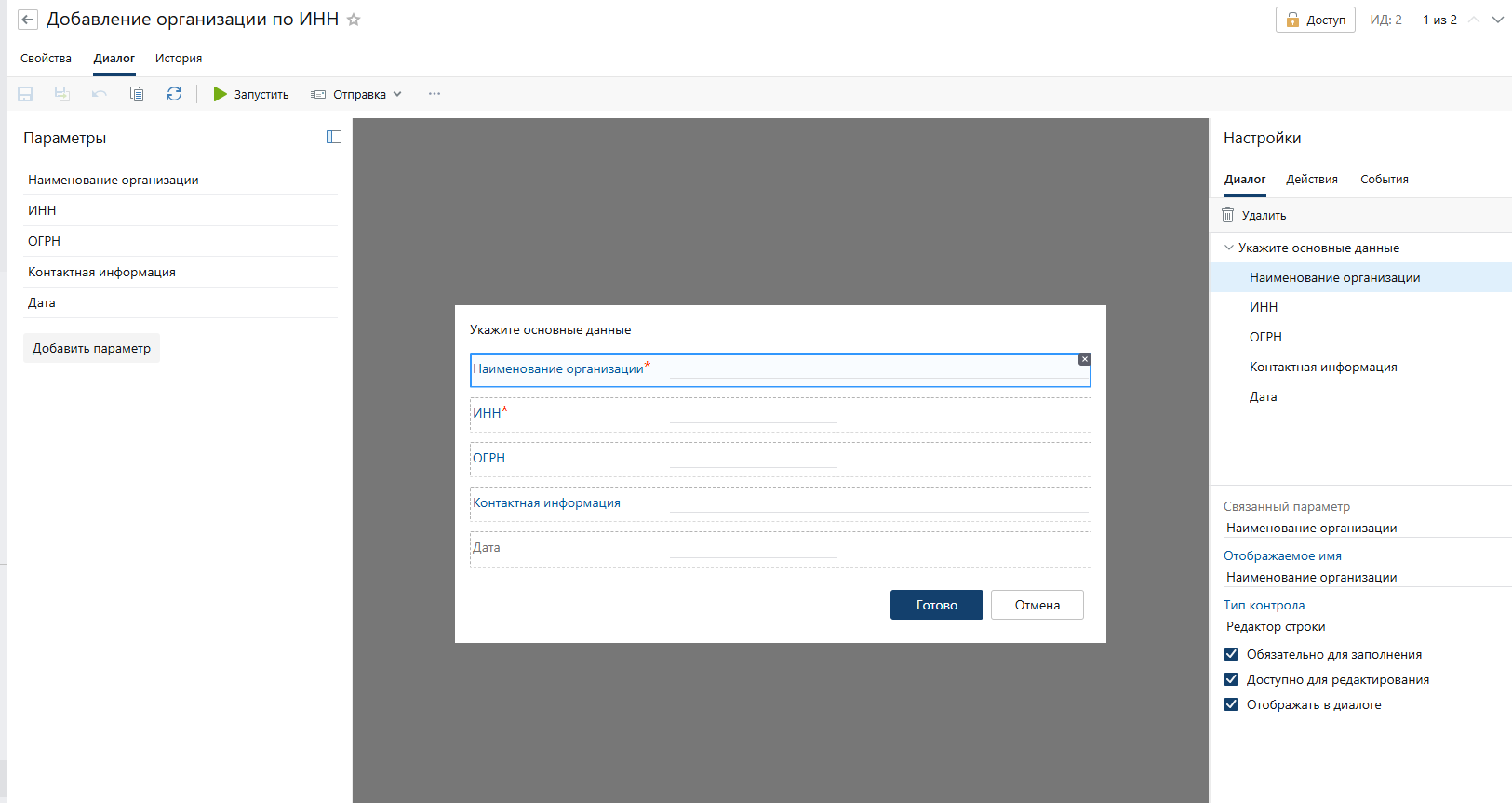This screenshot has width=1512, height=803.
Task: Click the Undo icon in toolbar
Action: pos(100,94)
